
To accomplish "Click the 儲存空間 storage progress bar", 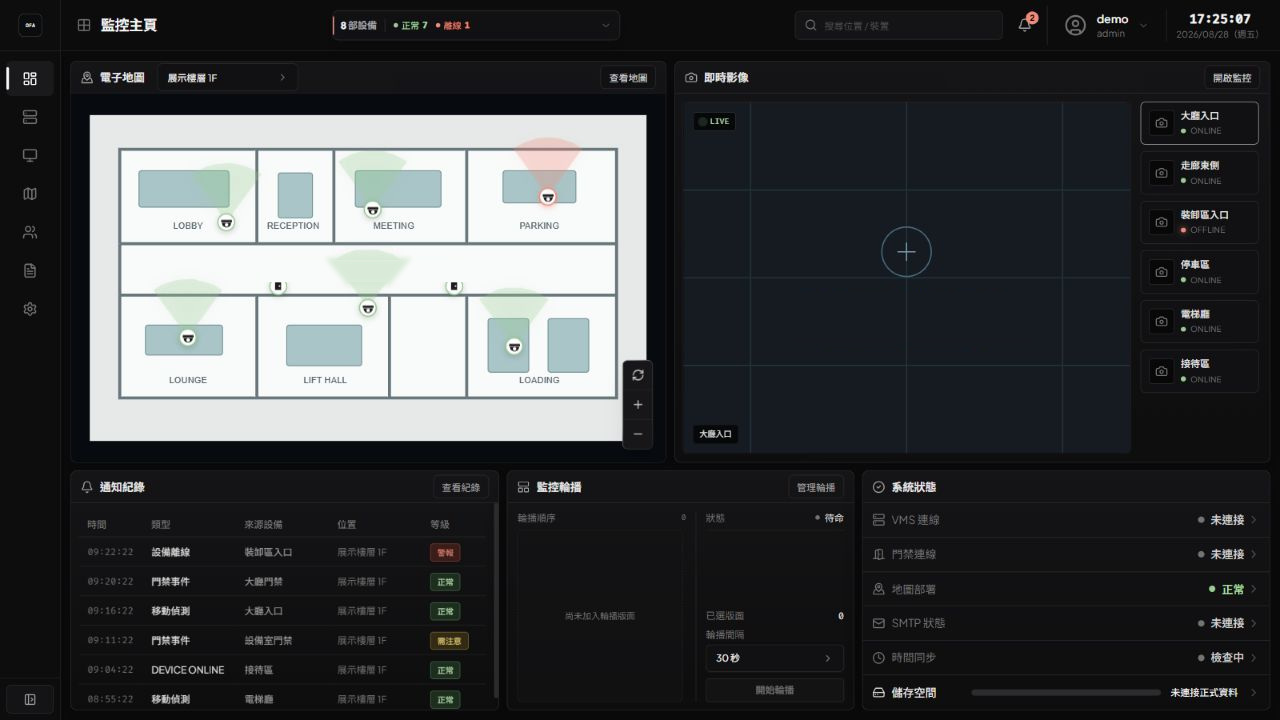I will point(1065,692).
